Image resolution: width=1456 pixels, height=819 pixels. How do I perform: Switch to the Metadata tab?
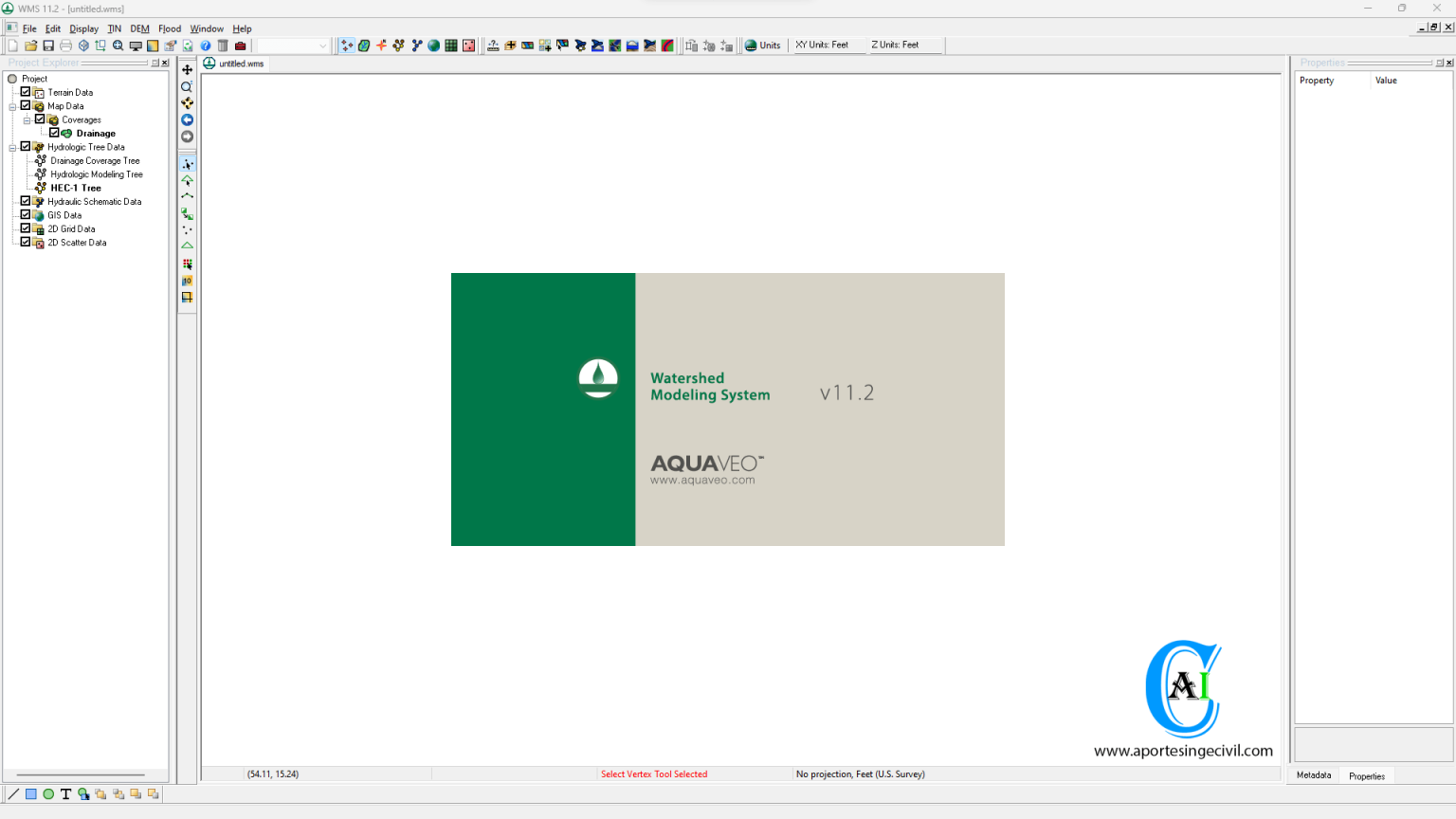pos(1314,775)
